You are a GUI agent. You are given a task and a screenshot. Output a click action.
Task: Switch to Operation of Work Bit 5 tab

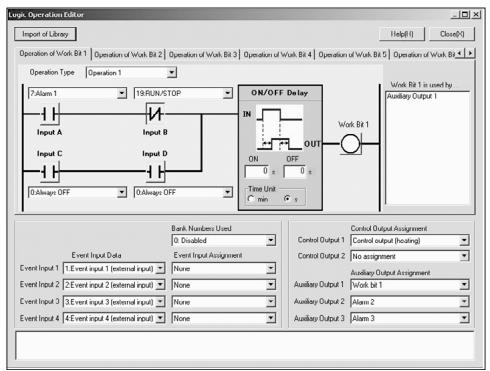(x=352, y=55)
